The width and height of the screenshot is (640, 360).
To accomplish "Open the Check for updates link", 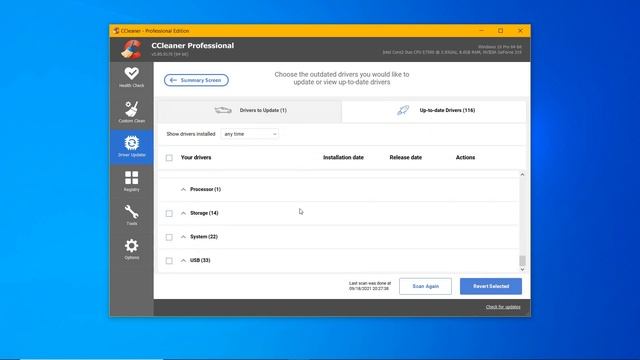I will [x=503, y=307].
